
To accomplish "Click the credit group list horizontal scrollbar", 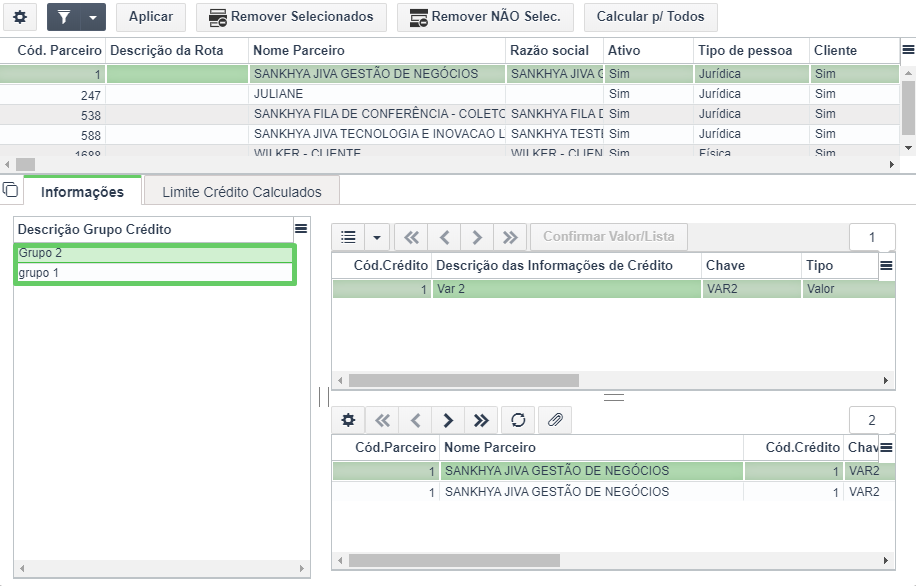I will pyautogui.click(x=162, y=568).
